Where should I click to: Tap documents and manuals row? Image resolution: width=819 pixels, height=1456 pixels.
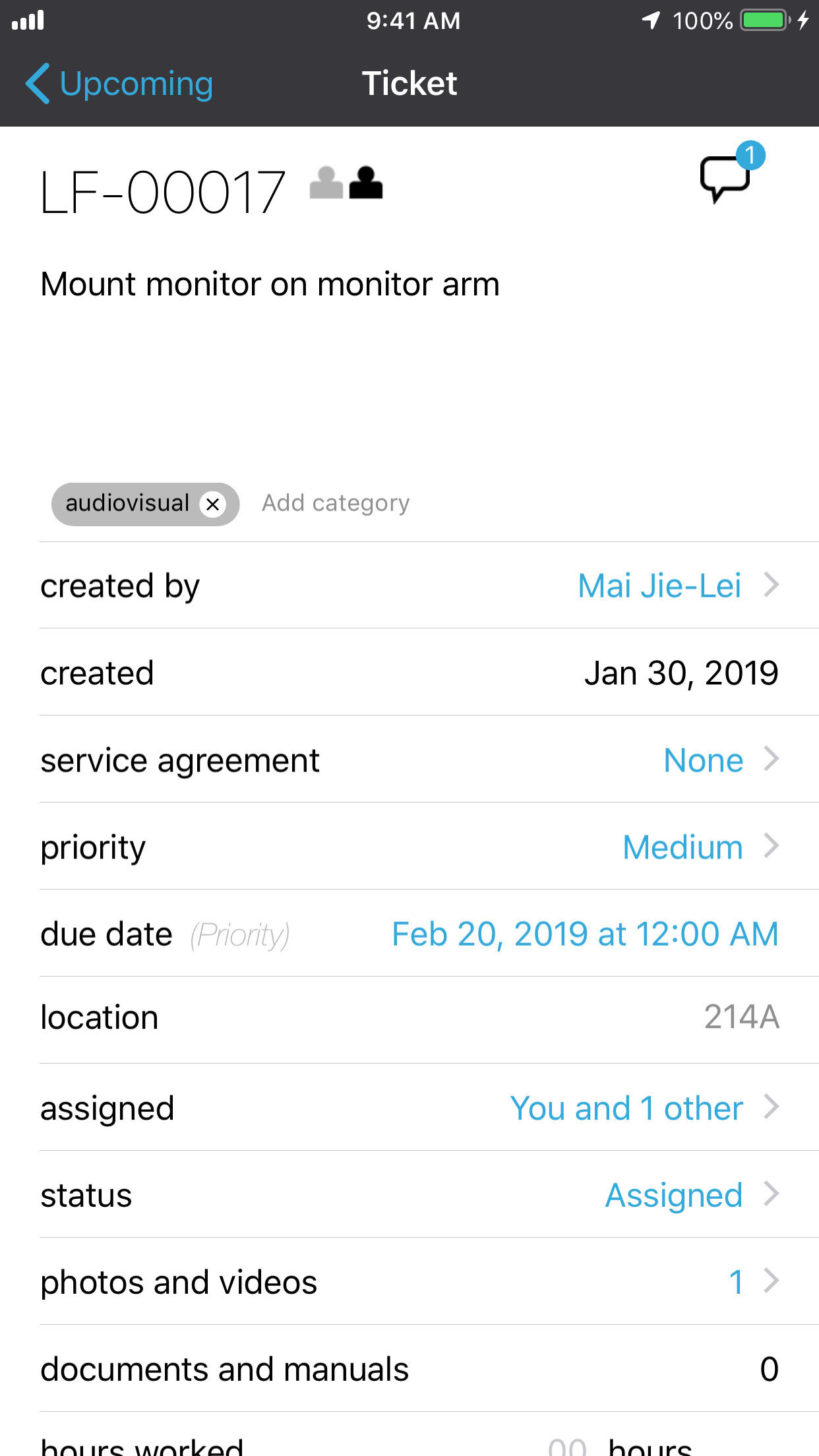pos(409,1370)
